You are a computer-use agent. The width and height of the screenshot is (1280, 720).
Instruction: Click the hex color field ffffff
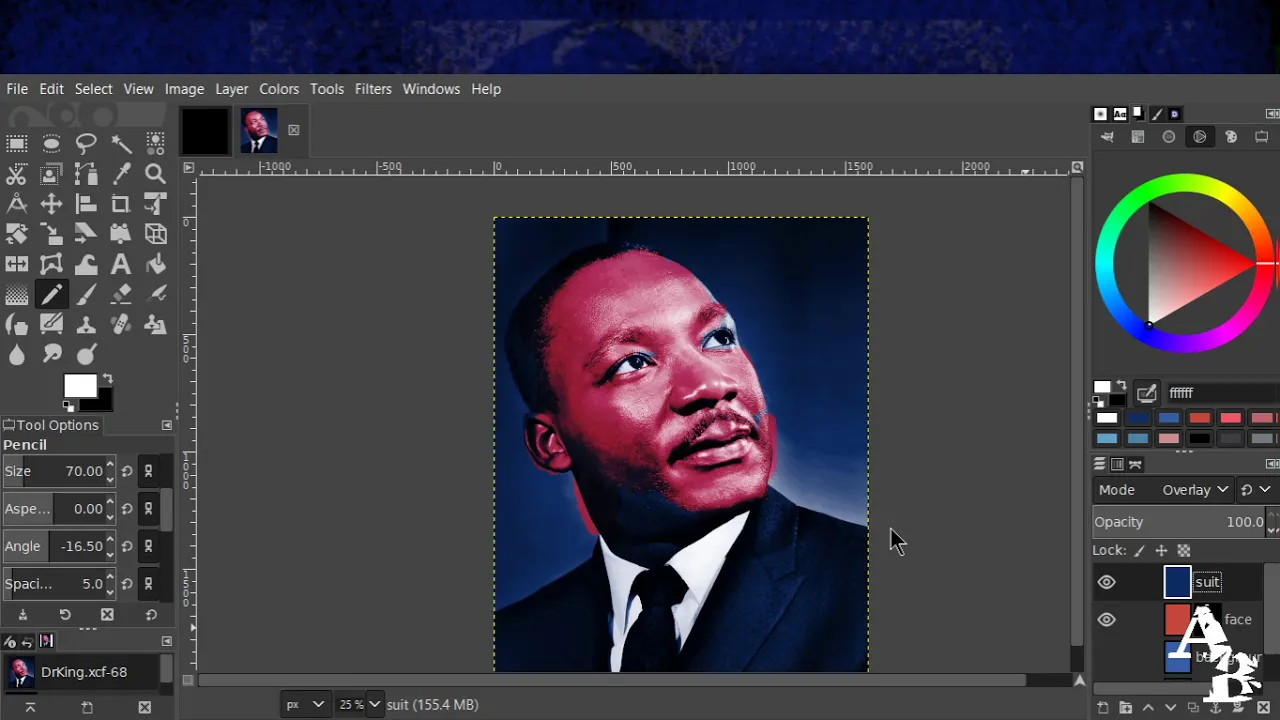pyautogui.click(x=1222, y=393)
